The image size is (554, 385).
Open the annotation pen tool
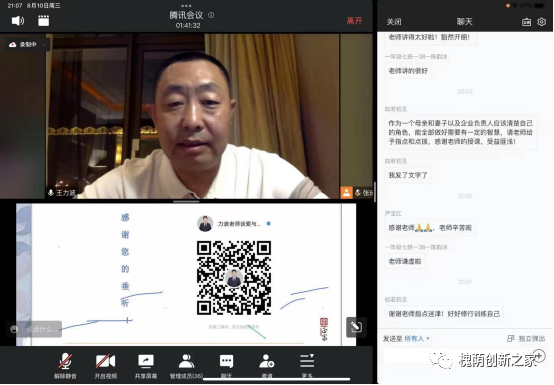356,327
